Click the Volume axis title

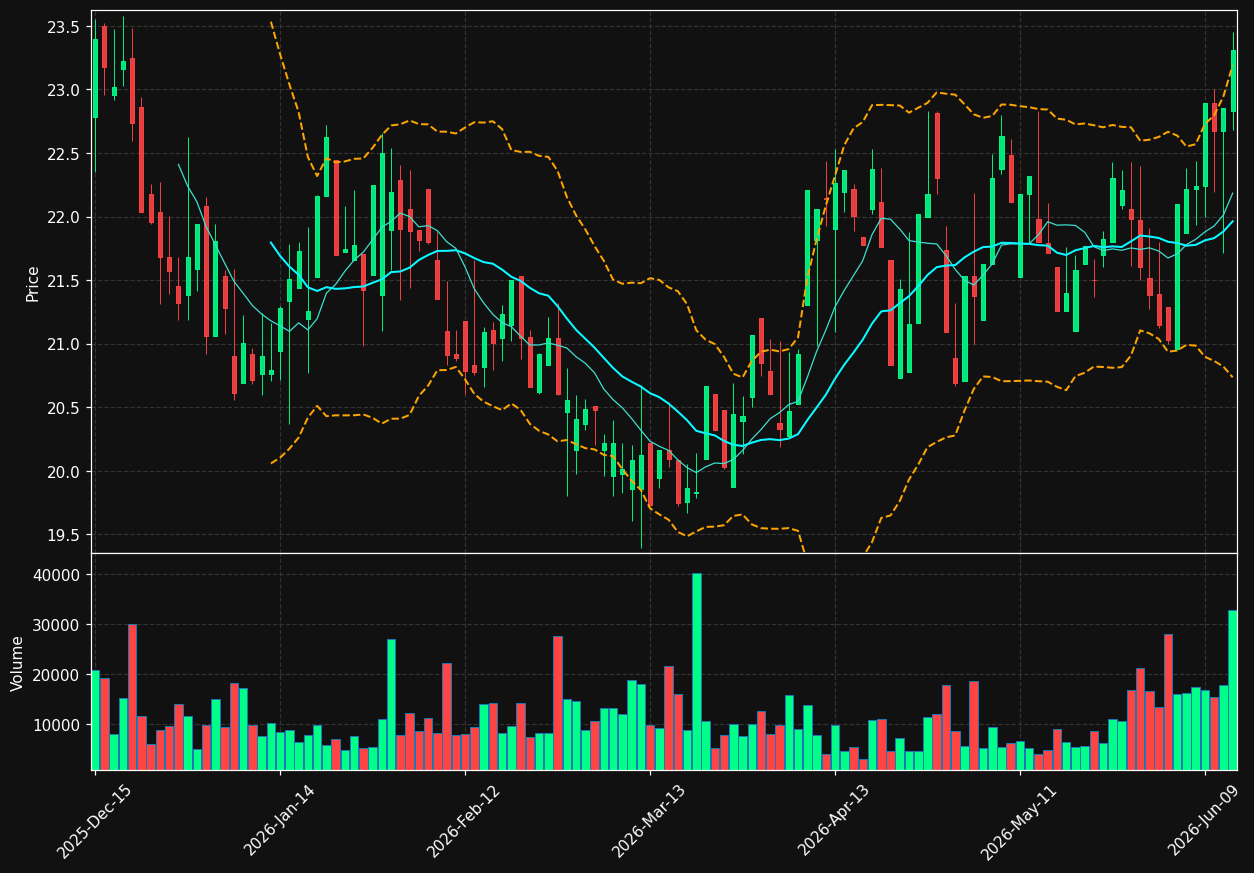17,663
